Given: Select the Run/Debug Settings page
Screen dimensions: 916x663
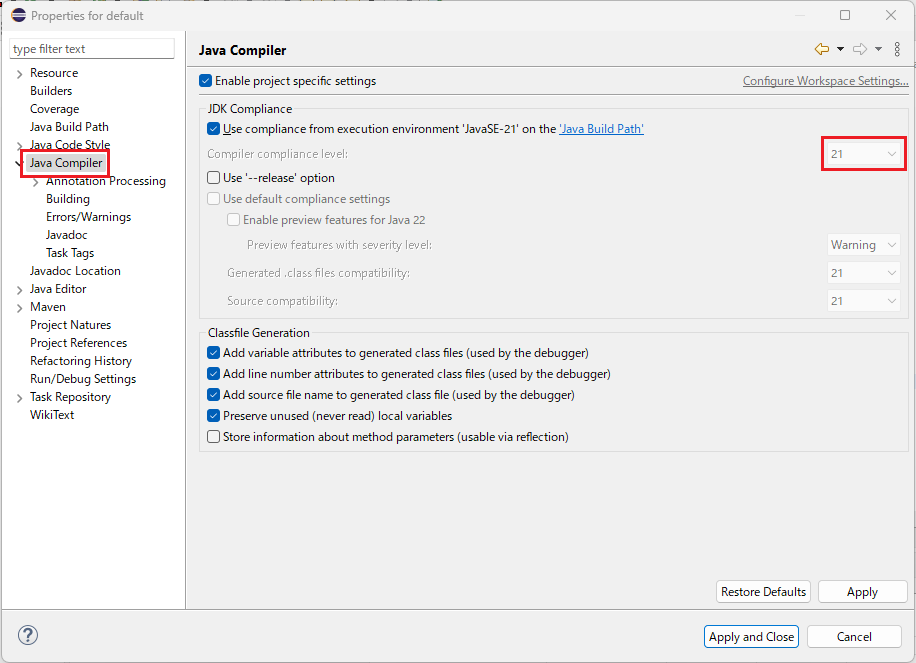Looking at the screenshot, I should pyautogui.click(x=83, y=378).
